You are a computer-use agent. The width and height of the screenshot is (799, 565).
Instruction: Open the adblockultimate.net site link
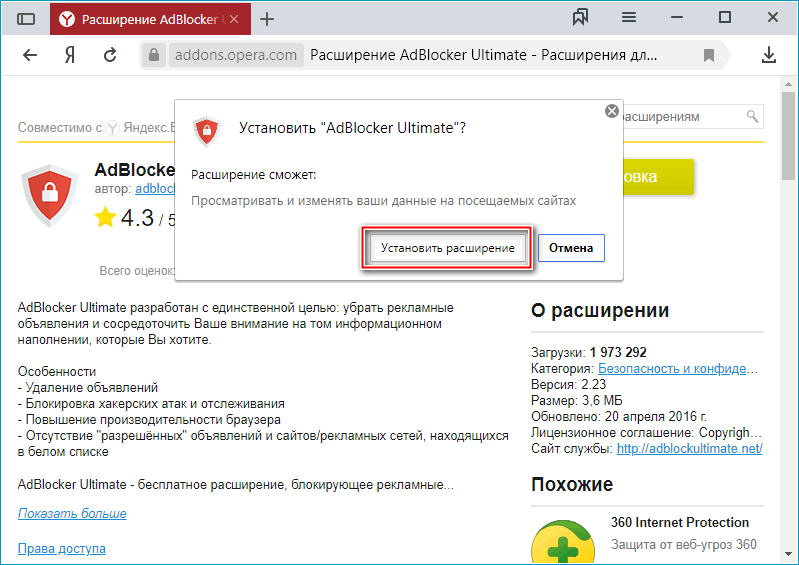pos(689,449)
